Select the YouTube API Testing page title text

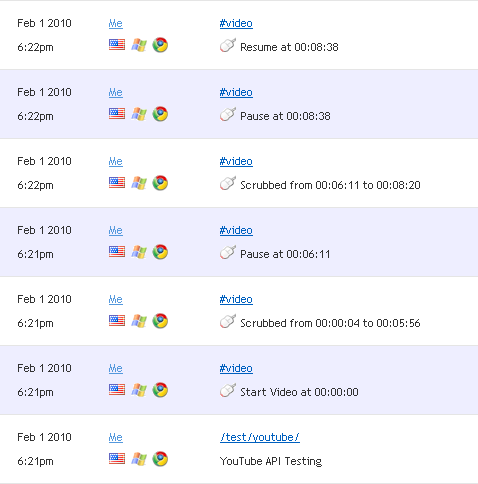point(271,461)
